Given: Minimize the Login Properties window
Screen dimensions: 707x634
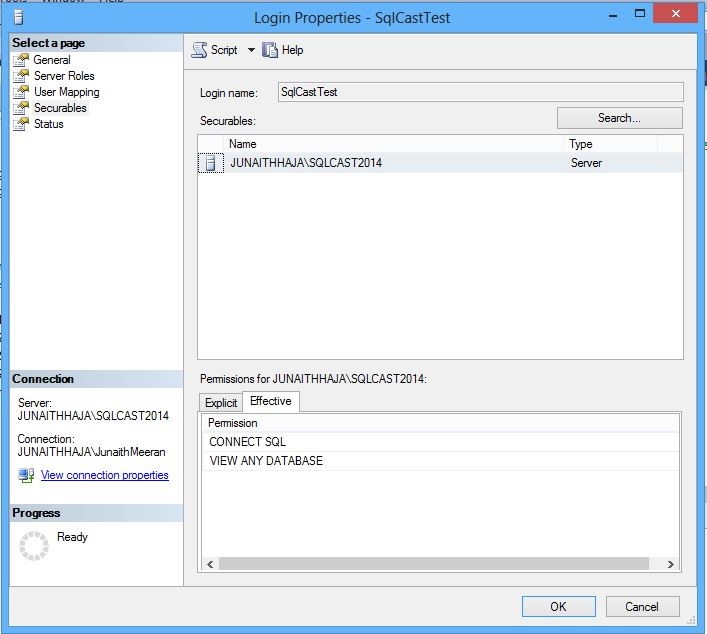Looking at the screenshot, I should (x=613, y=16).
